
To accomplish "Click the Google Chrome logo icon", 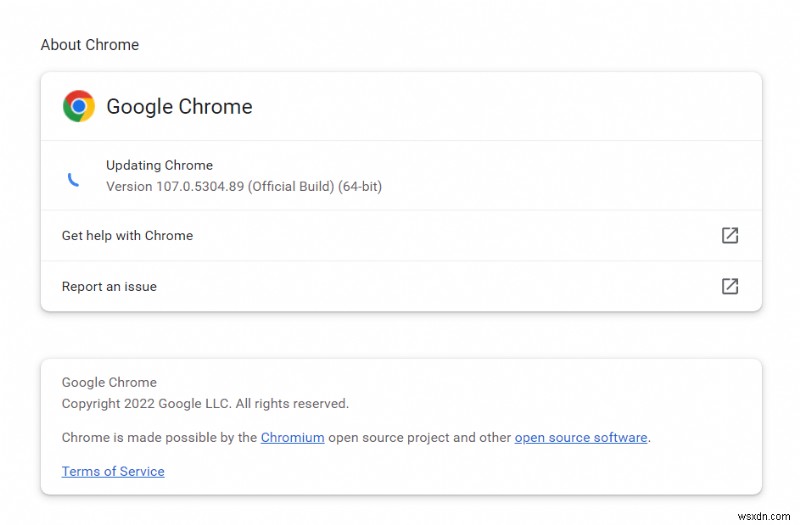I will pos(79,106).
